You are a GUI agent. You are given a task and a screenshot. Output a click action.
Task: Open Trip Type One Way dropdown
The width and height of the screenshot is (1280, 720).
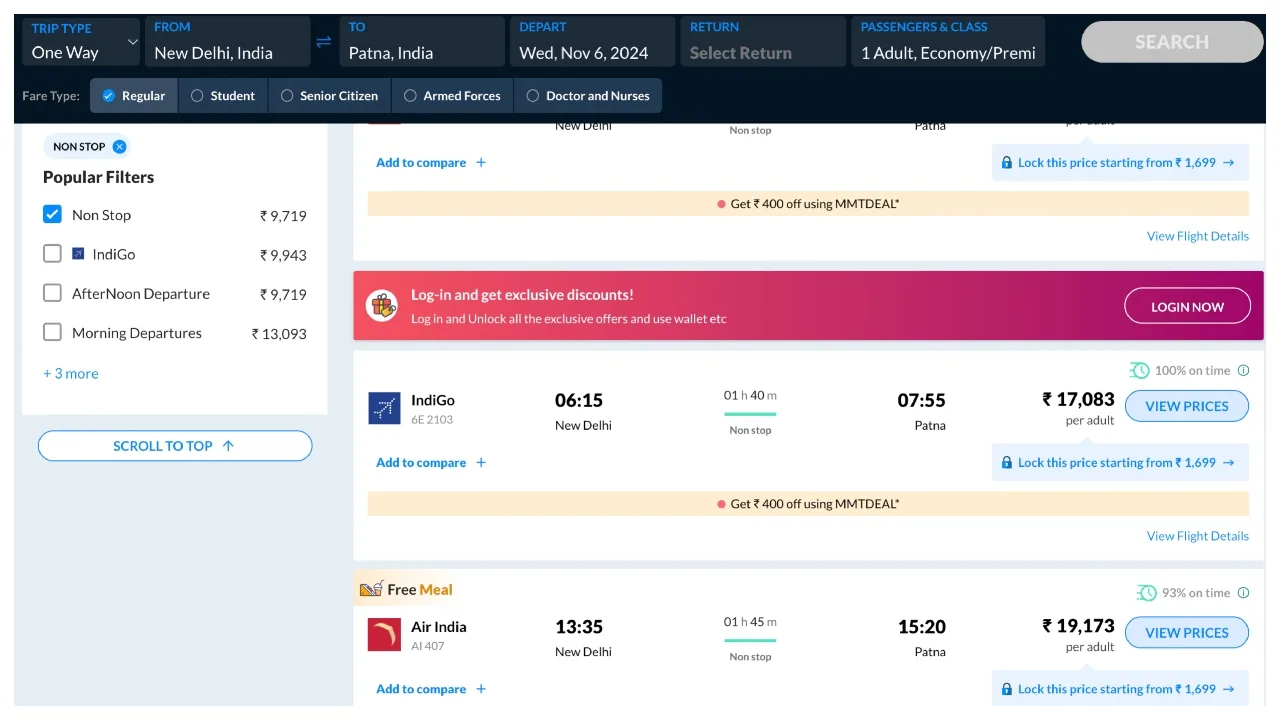(x=81, y=42)
